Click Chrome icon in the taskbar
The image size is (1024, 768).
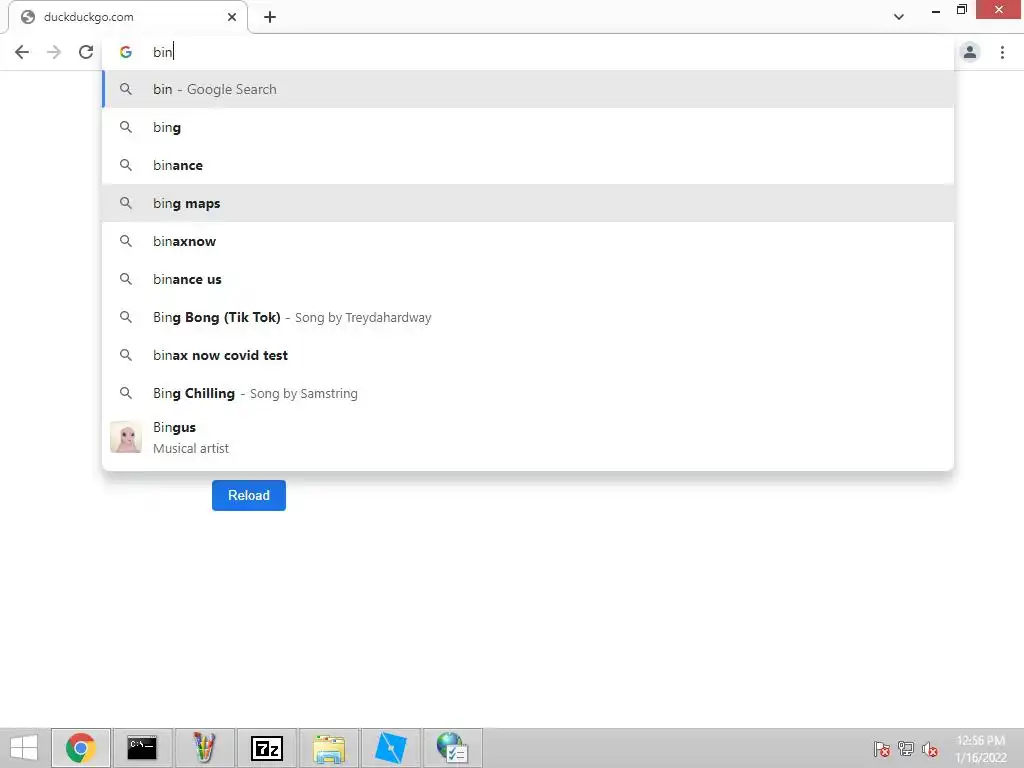pos(81,748)
